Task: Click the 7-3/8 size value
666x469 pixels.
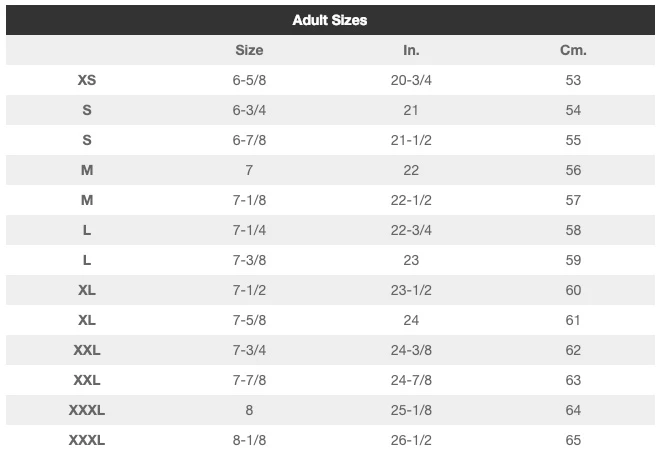Action: (x=249, y=260)
